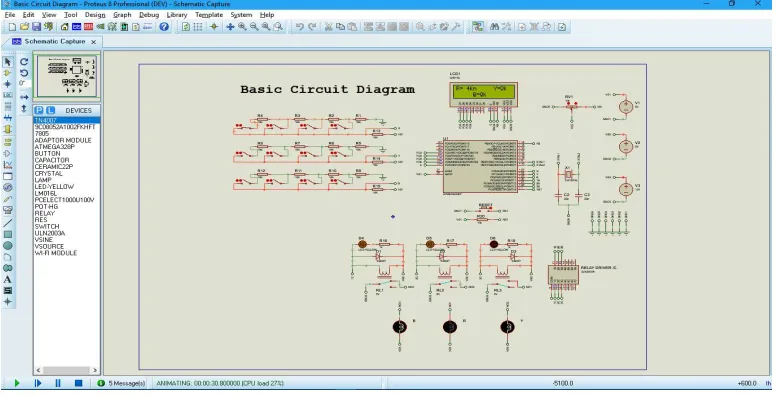Select the Selection Mode arrow tool
Image resolution: width=776 pixels, height=396 pixels.
pyautogui.click(x=7, y=62)
